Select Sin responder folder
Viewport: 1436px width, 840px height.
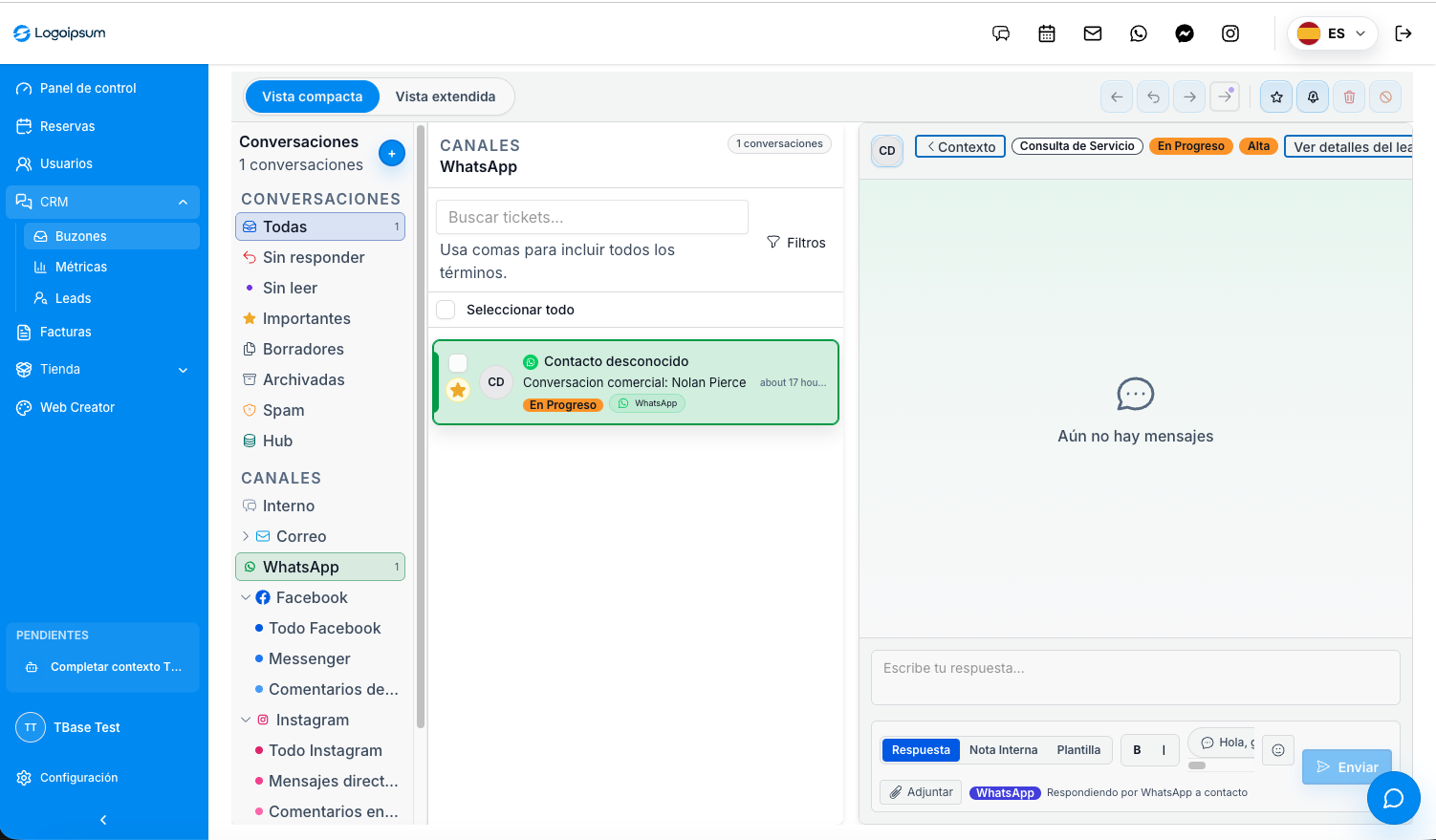[320, 257]
